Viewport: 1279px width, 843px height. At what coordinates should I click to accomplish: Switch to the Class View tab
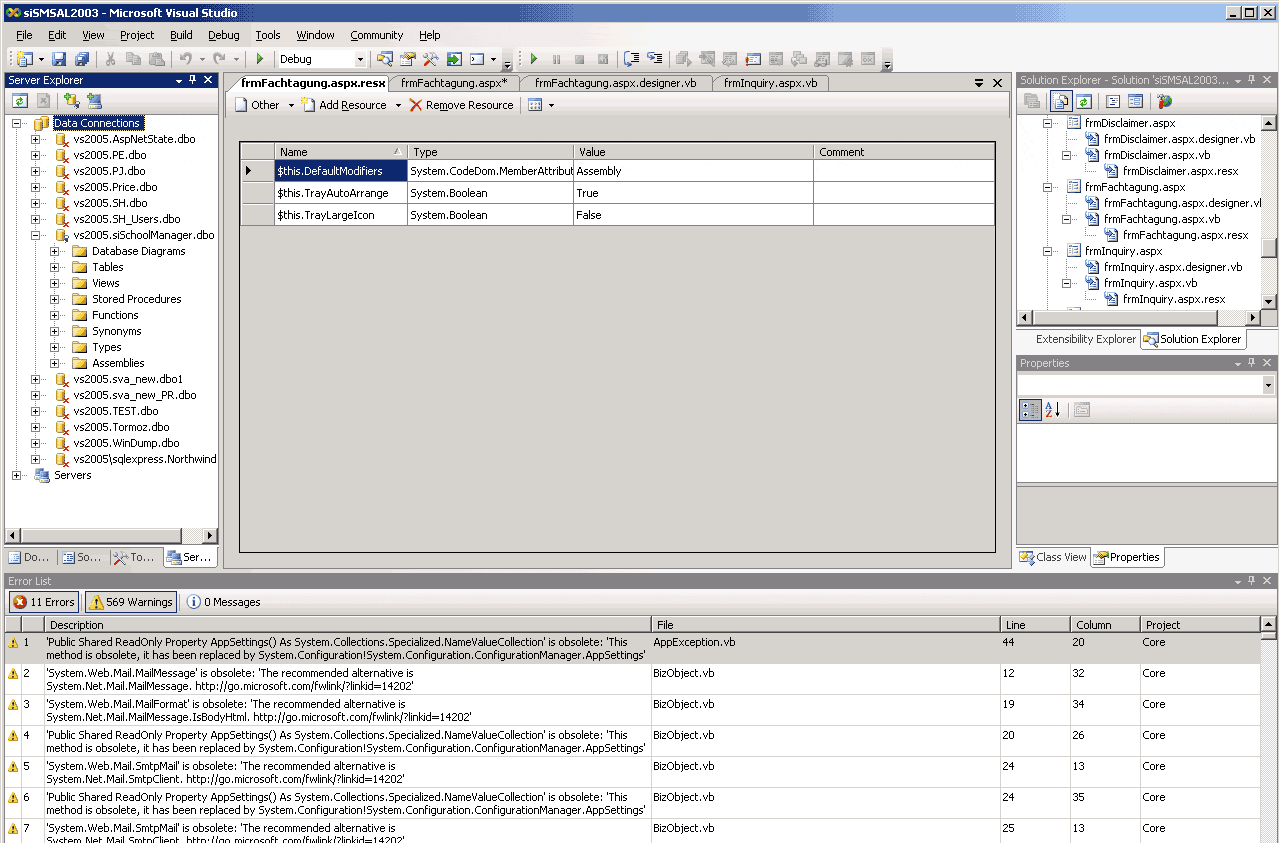tap(1054, 557)
